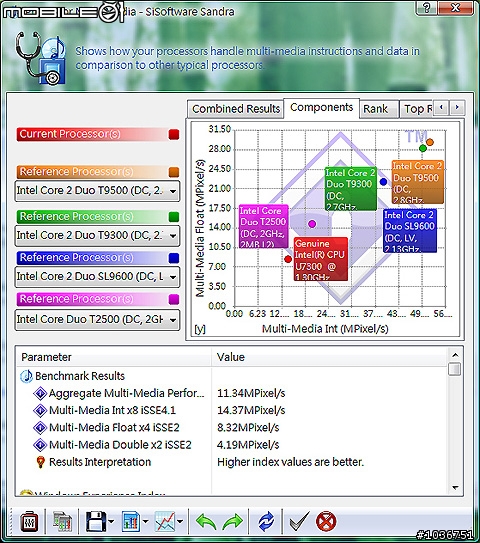Click the Intel Core Duo T2500 chart label

[264, 226]
